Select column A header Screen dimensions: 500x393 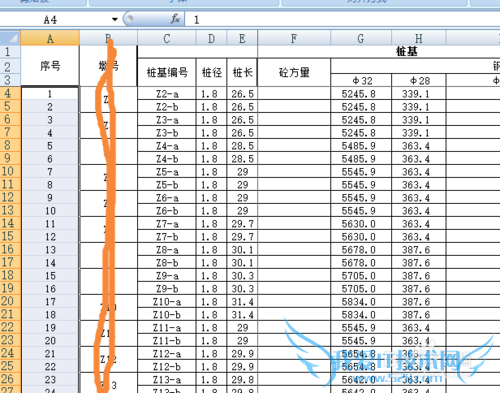(x=50, y=38)
